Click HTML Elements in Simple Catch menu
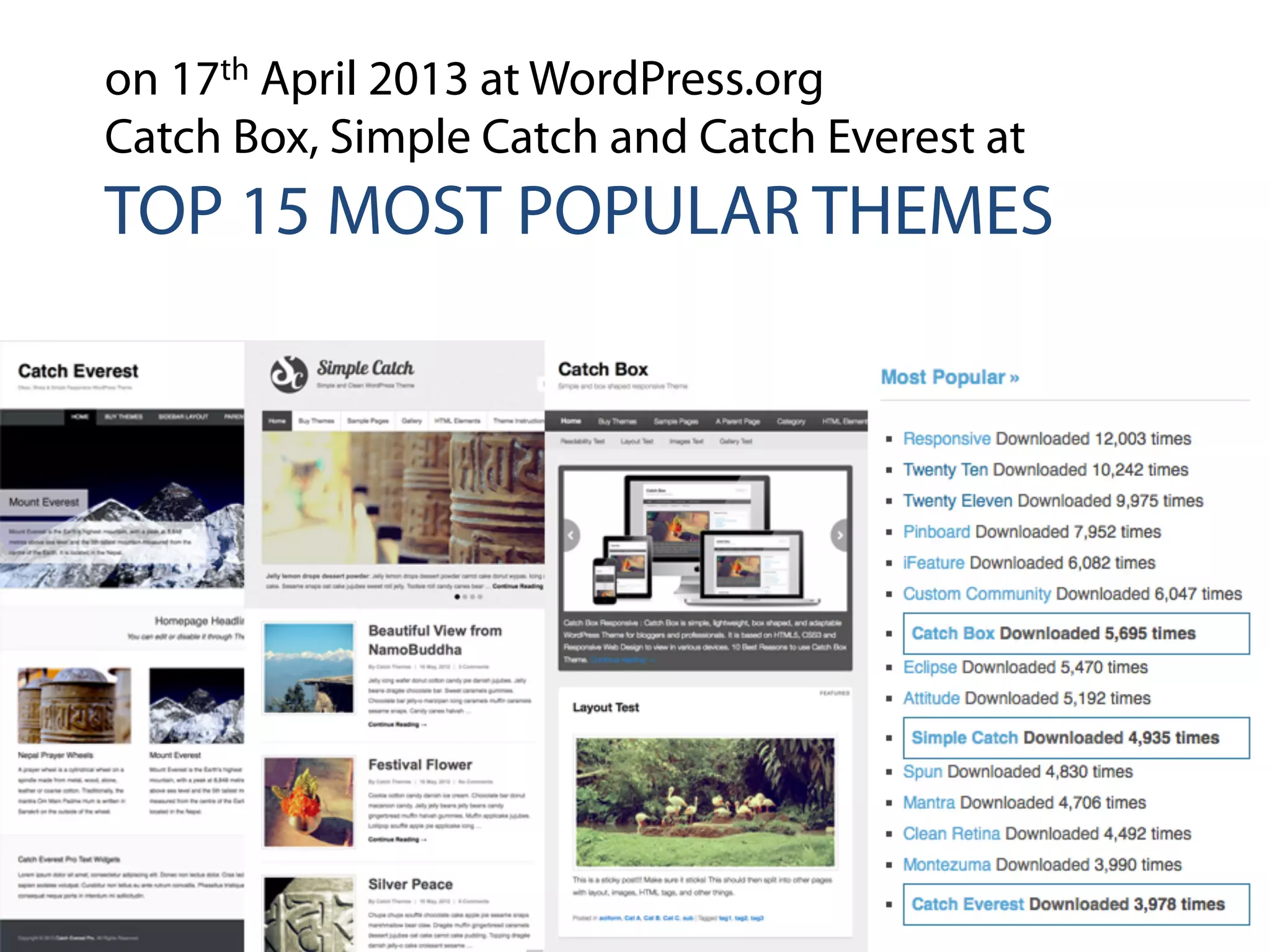1270x952 pixels. pyautogui.click(x=457, y=421)
